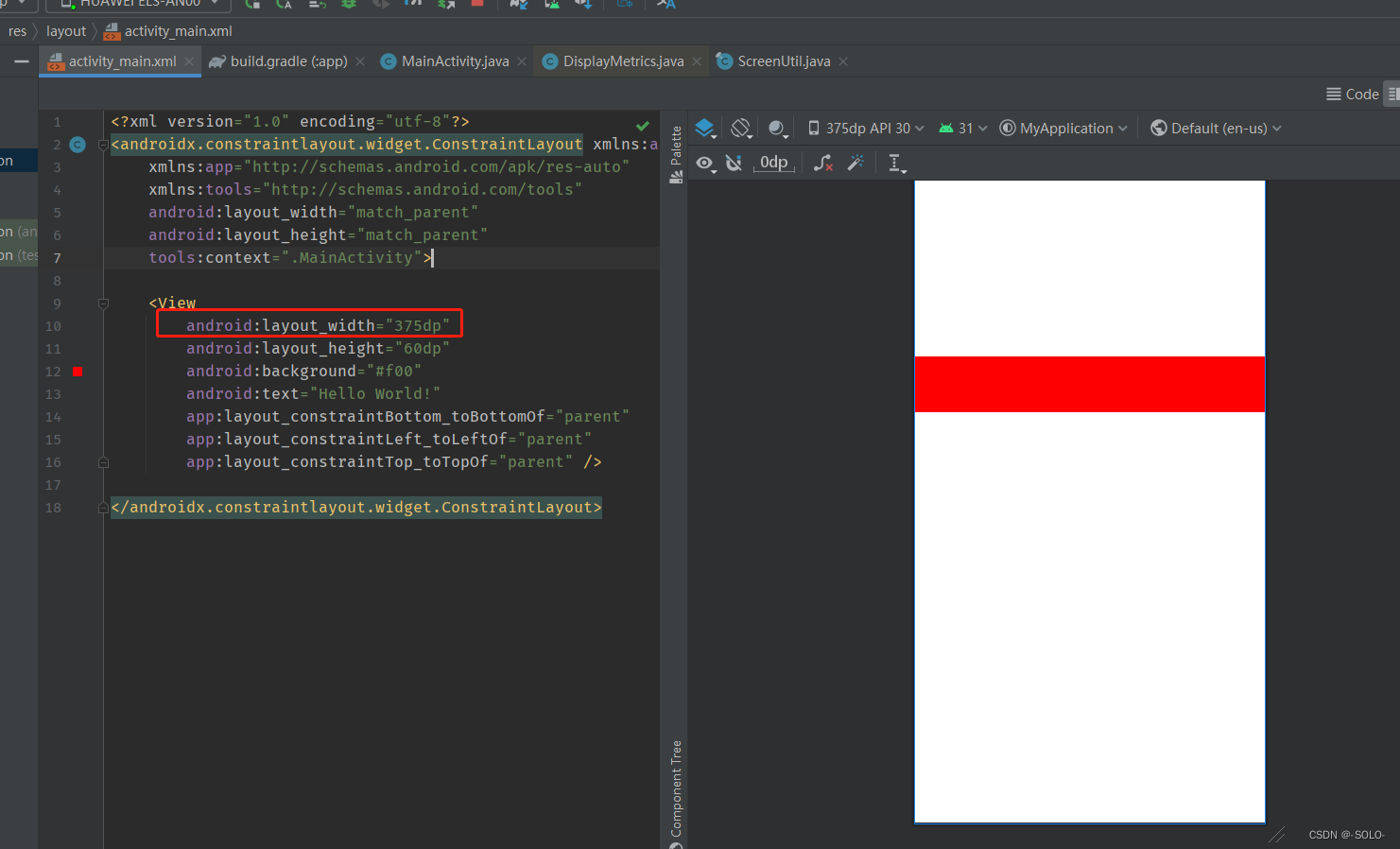1400x849 pixels.
Task: Open the 375dp API 30 device dropdown
Action: pyautogui.click(x=864, y=128)
